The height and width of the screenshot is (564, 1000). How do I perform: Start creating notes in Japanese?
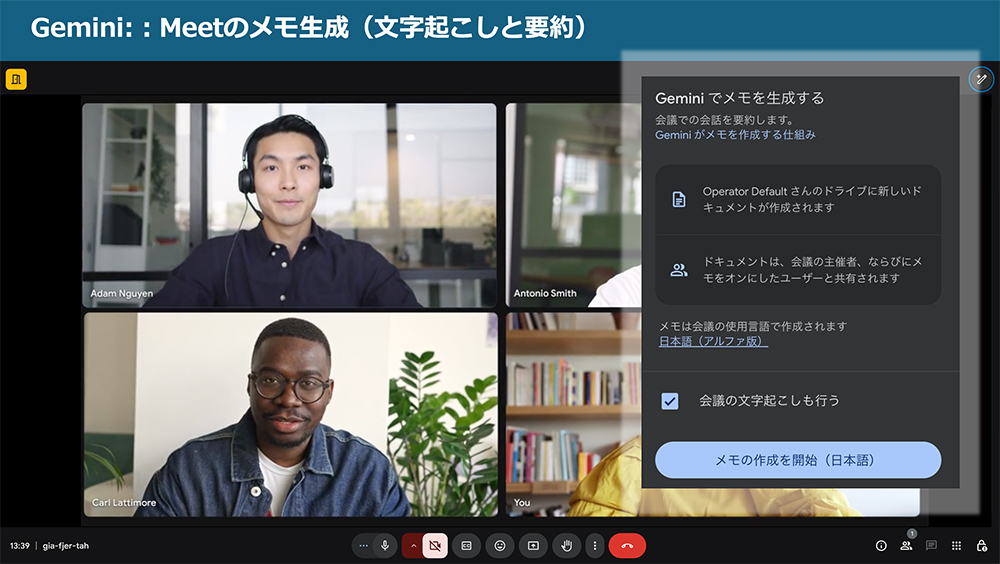(x=798, y=460)
